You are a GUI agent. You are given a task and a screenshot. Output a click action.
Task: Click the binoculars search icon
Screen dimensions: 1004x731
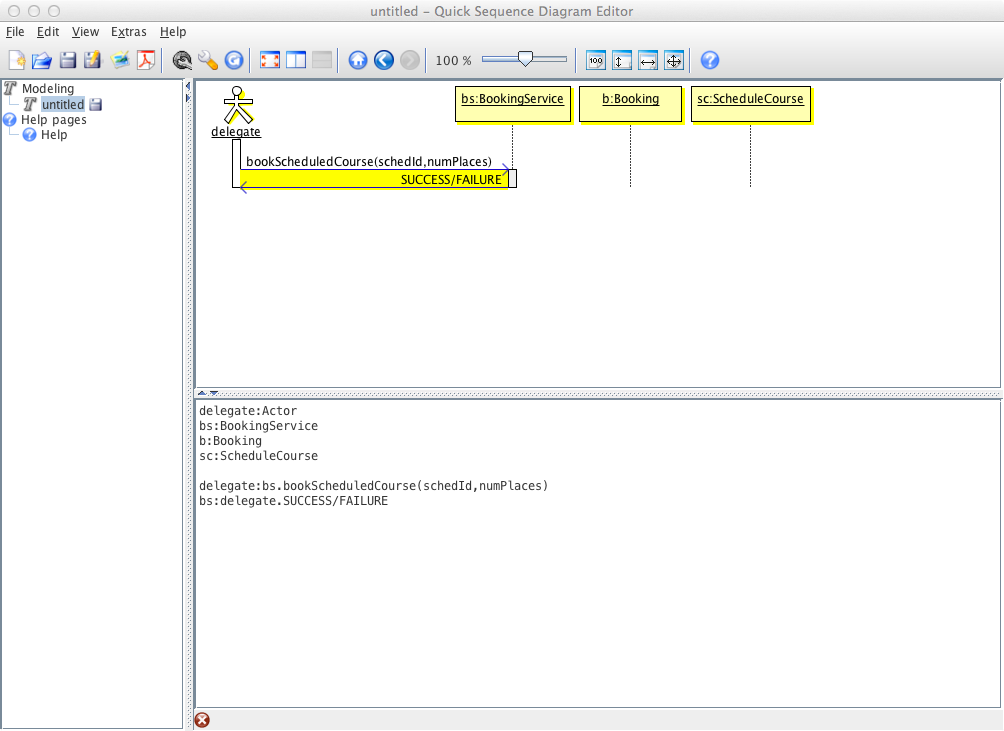tap(182, 60)
